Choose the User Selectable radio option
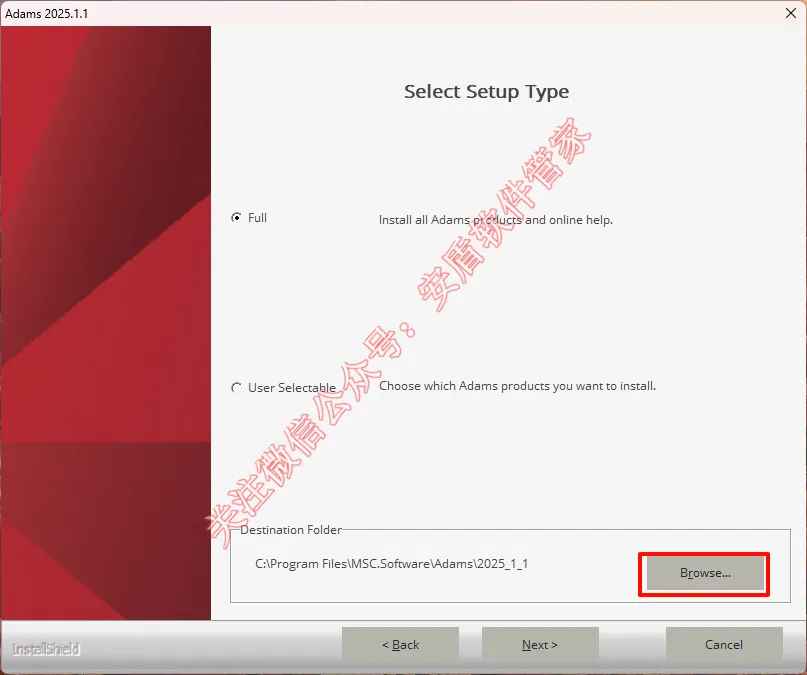Viewport: 807px width, 675px height. 236,387
